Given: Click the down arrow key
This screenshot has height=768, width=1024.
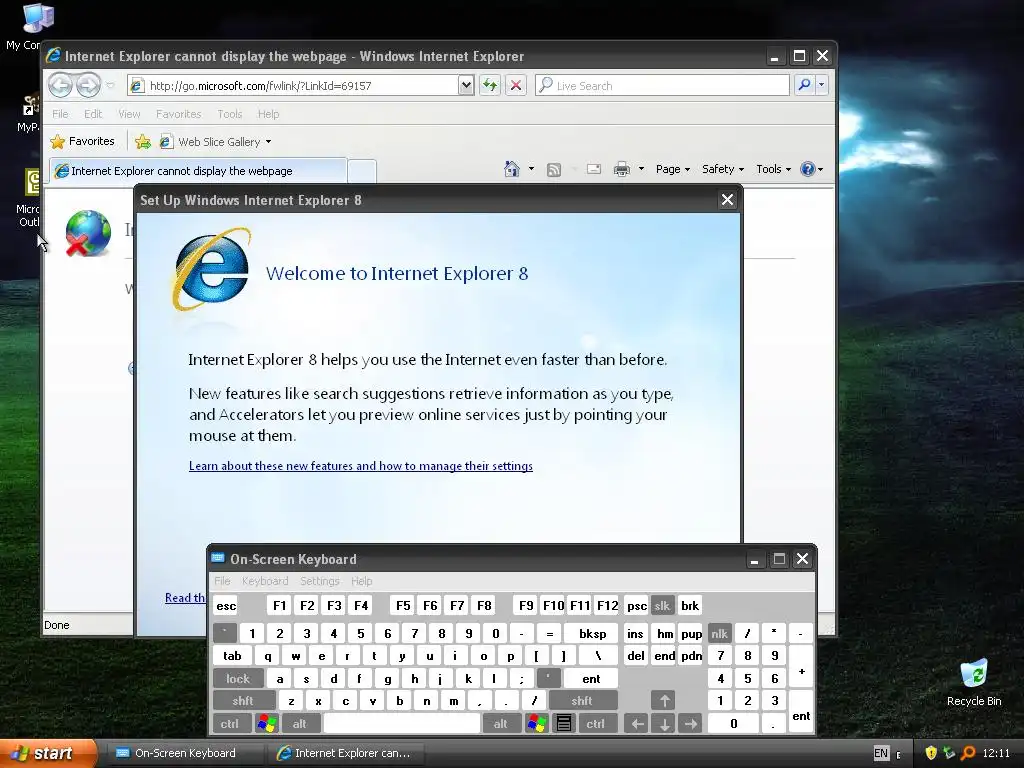Looking at the screenshot, I should click(664, 724).
